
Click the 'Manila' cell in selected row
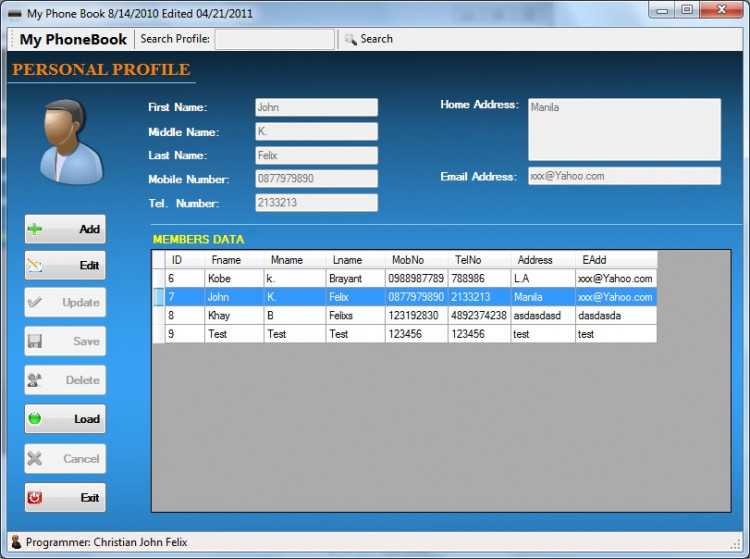[x=543, y=297]
